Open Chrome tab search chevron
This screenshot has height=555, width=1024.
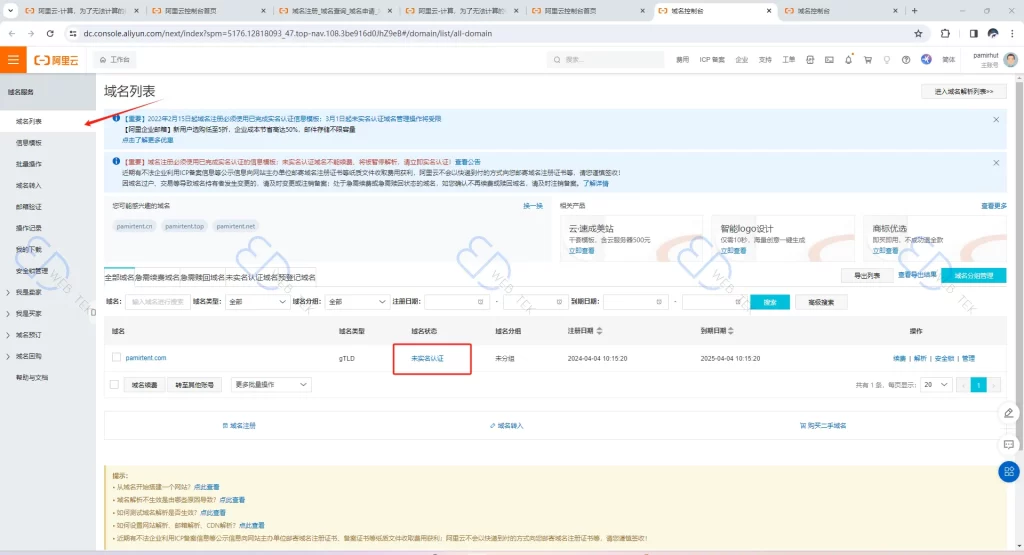(x=10, y=10)
